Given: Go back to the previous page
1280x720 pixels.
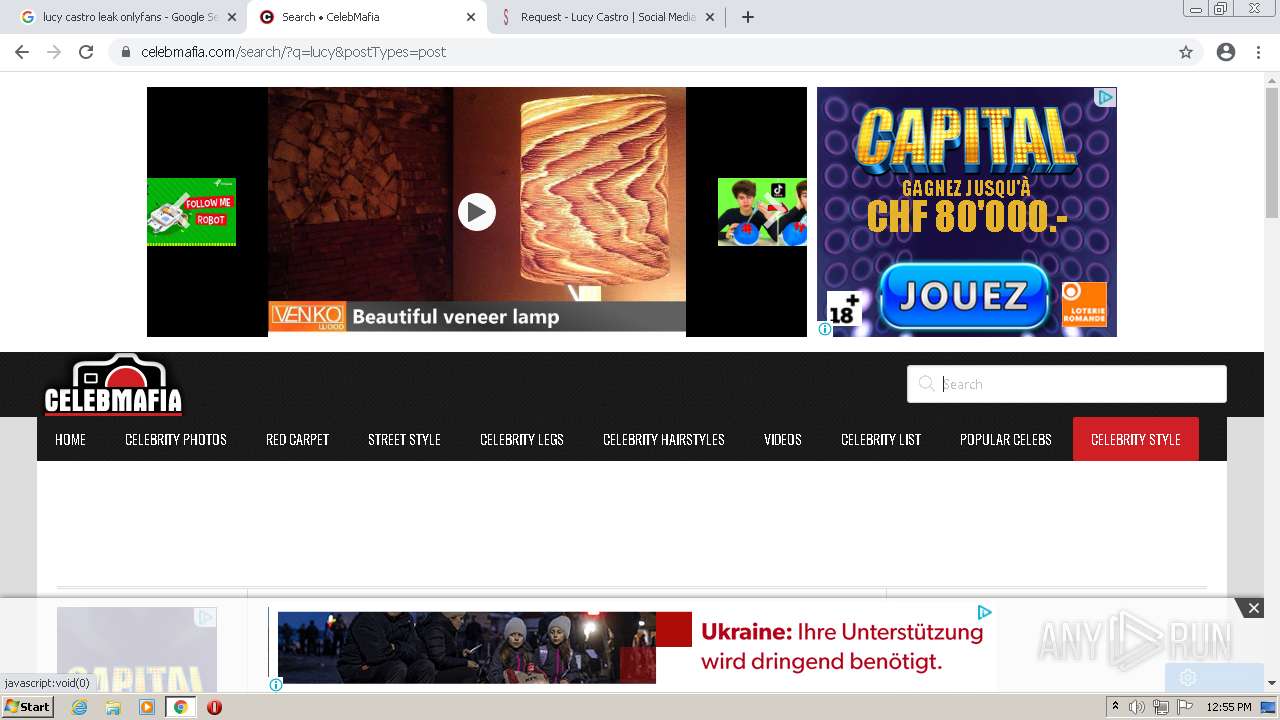Looking at the screenshot, I should click(x=22, y=52).
